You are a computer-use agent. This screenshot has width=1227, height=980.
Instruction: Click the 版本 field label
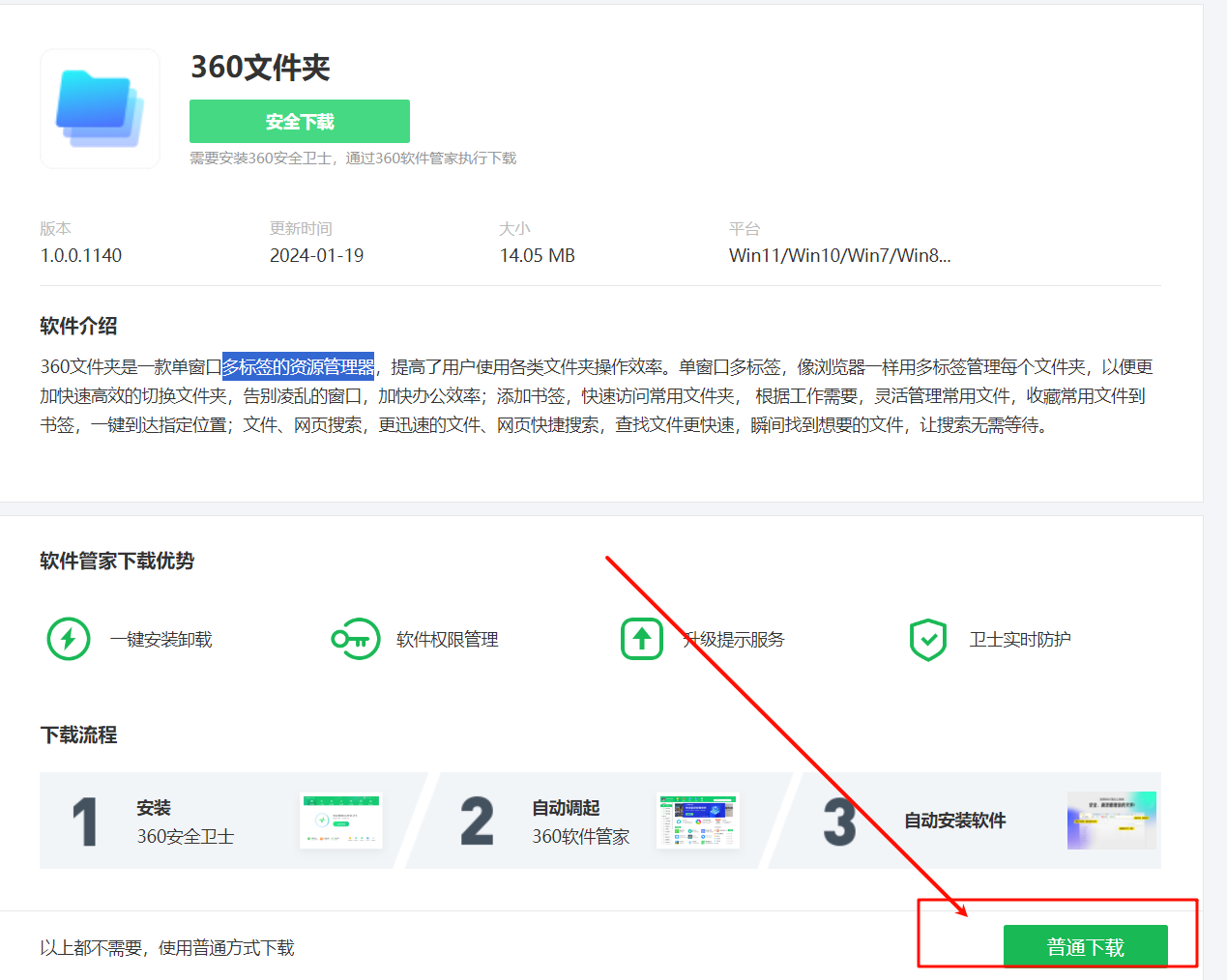[55, 228]
